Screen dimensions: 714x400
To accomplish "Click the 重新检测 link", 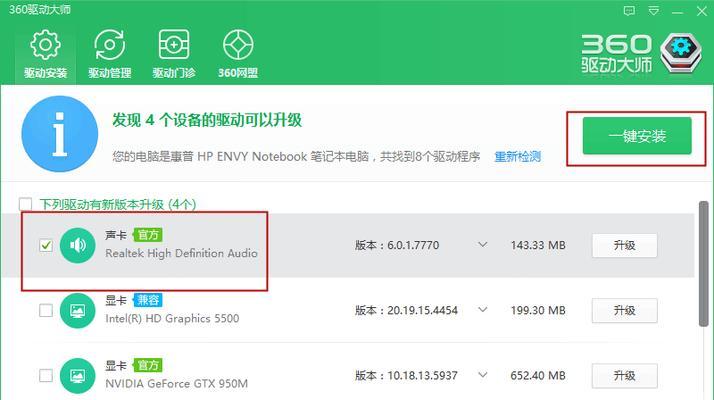I will 517,157.
